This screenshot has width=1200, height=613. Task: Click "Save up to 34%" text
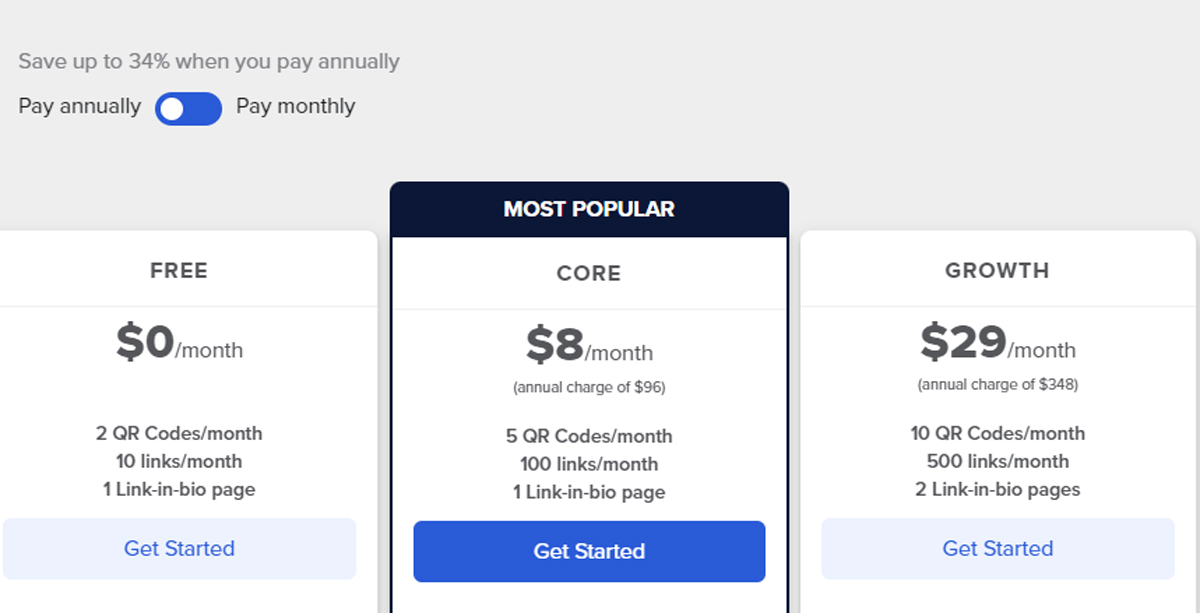209,61
